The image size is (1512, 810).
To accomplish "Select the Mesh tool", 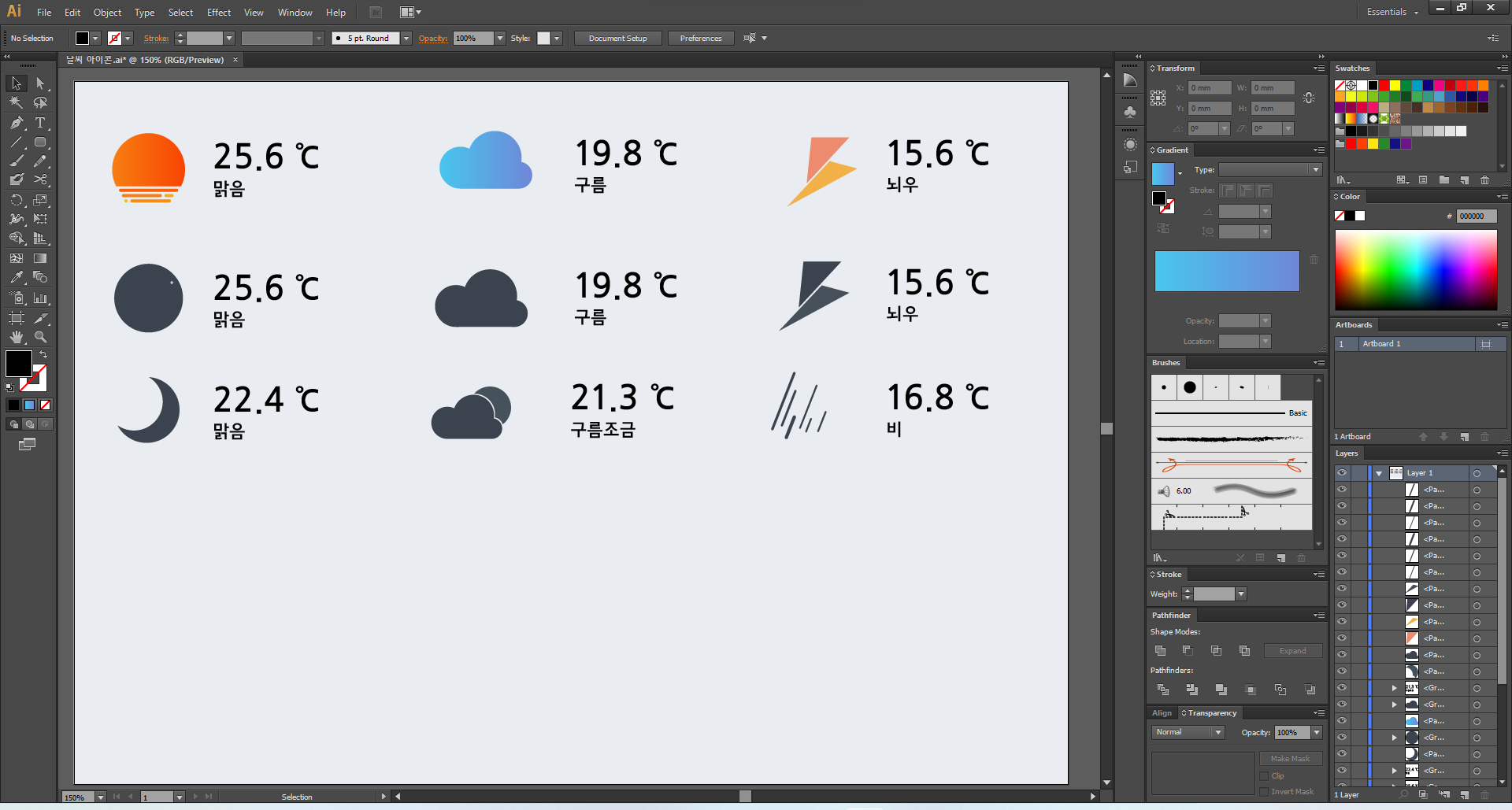I will [16, 258].
